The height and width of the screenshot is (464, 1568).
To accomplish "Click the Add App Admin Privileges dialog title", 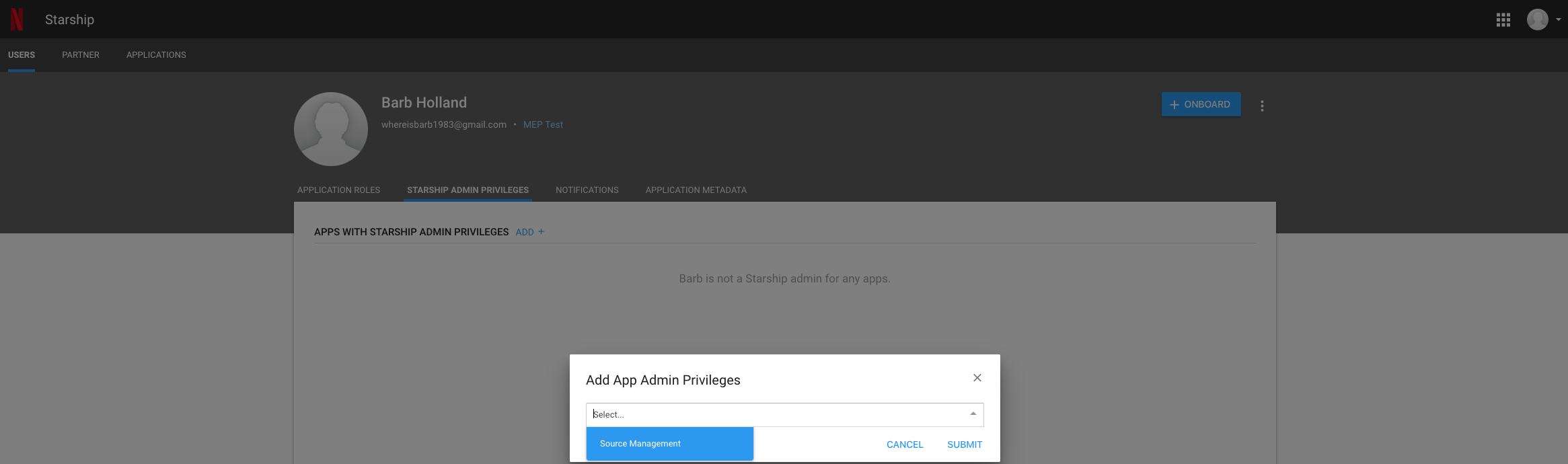I will (x=663, y=380).
